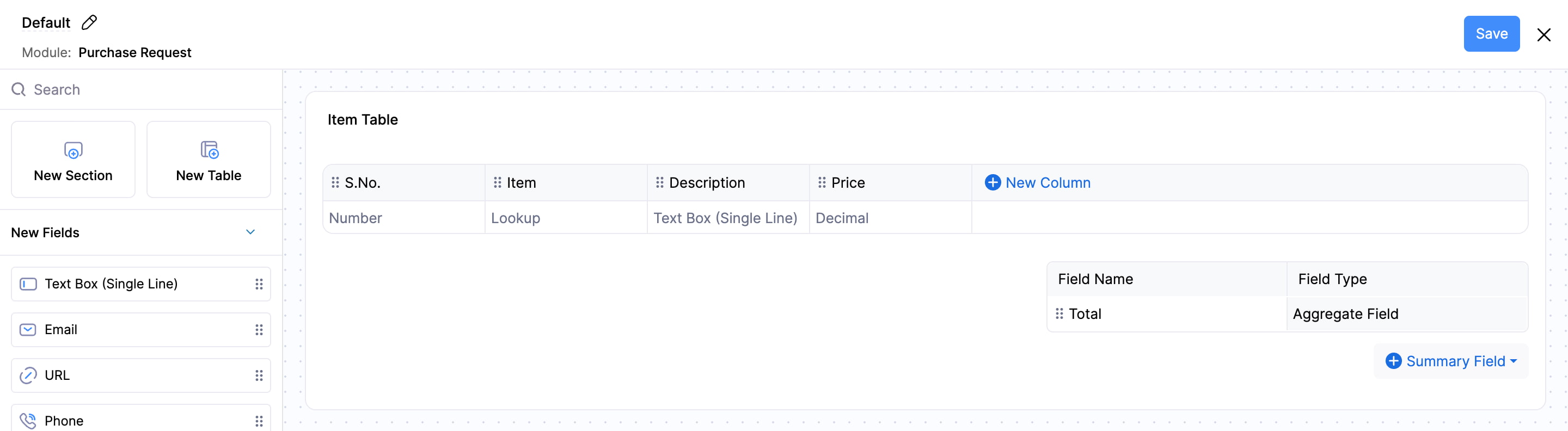Image resolution: width=1568 pixels, height=431 pixels.
Task: Click the Phone field icon
Action: (27, 420)
